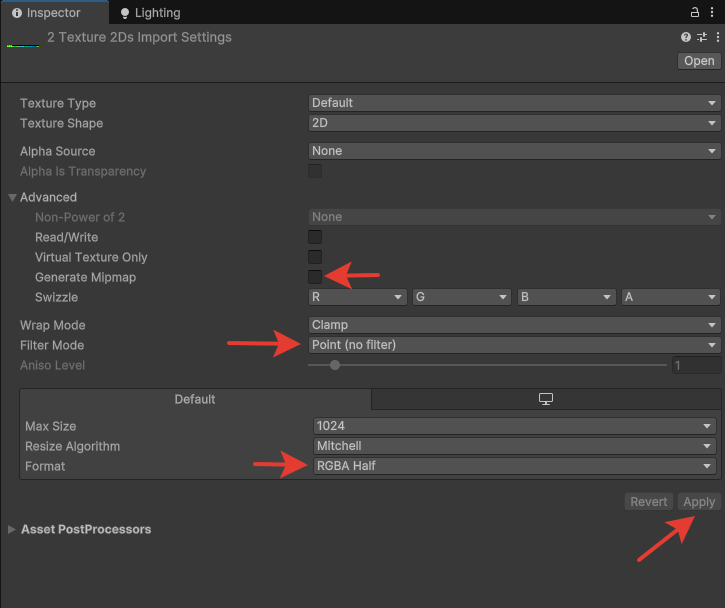Click the Open button
The image size is (725, 608).
[x=699, y=61]
